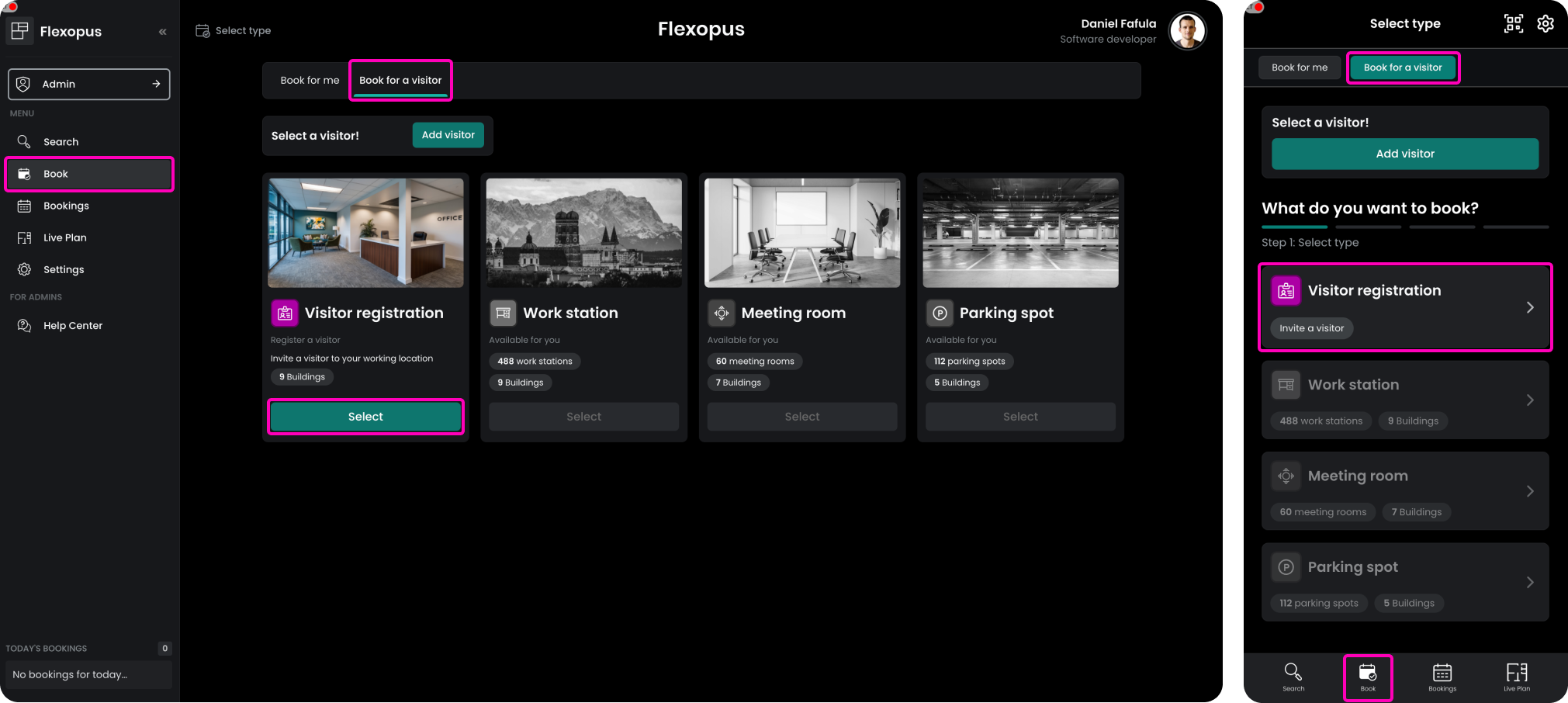Click the Meeting room thumbnail image
This screenshot has width=1568, height=703.
801,233
